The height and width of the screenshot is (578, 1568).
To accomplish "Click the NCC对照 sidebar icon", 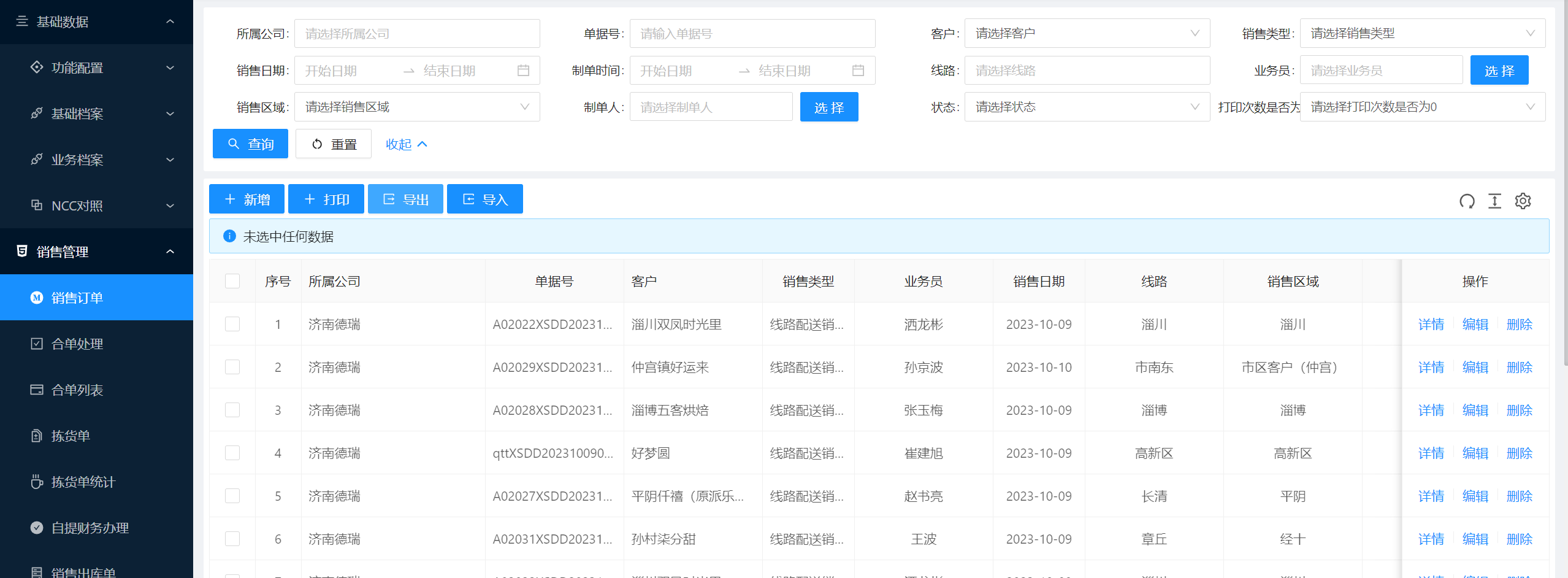I will coord(37,205).
